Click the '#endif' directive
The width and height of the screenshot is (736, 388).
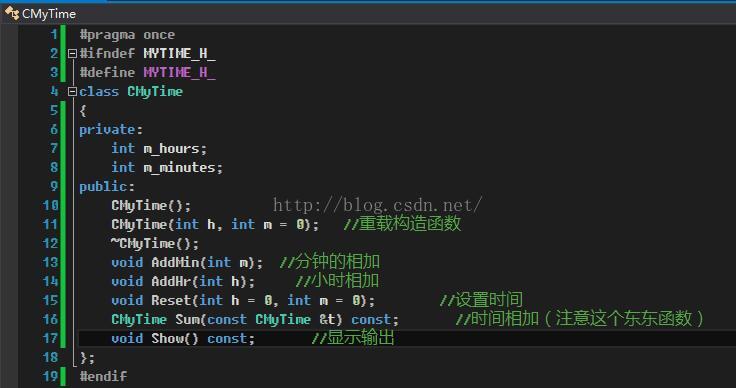click(103, 376)
